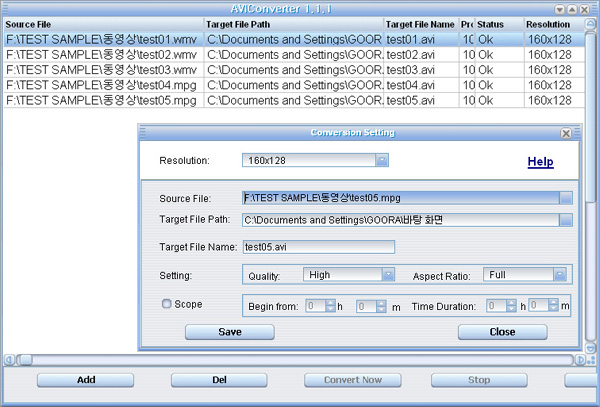600x407 pixels.
Task: Click the Add button to add files
Action: (x=85, y=380)
